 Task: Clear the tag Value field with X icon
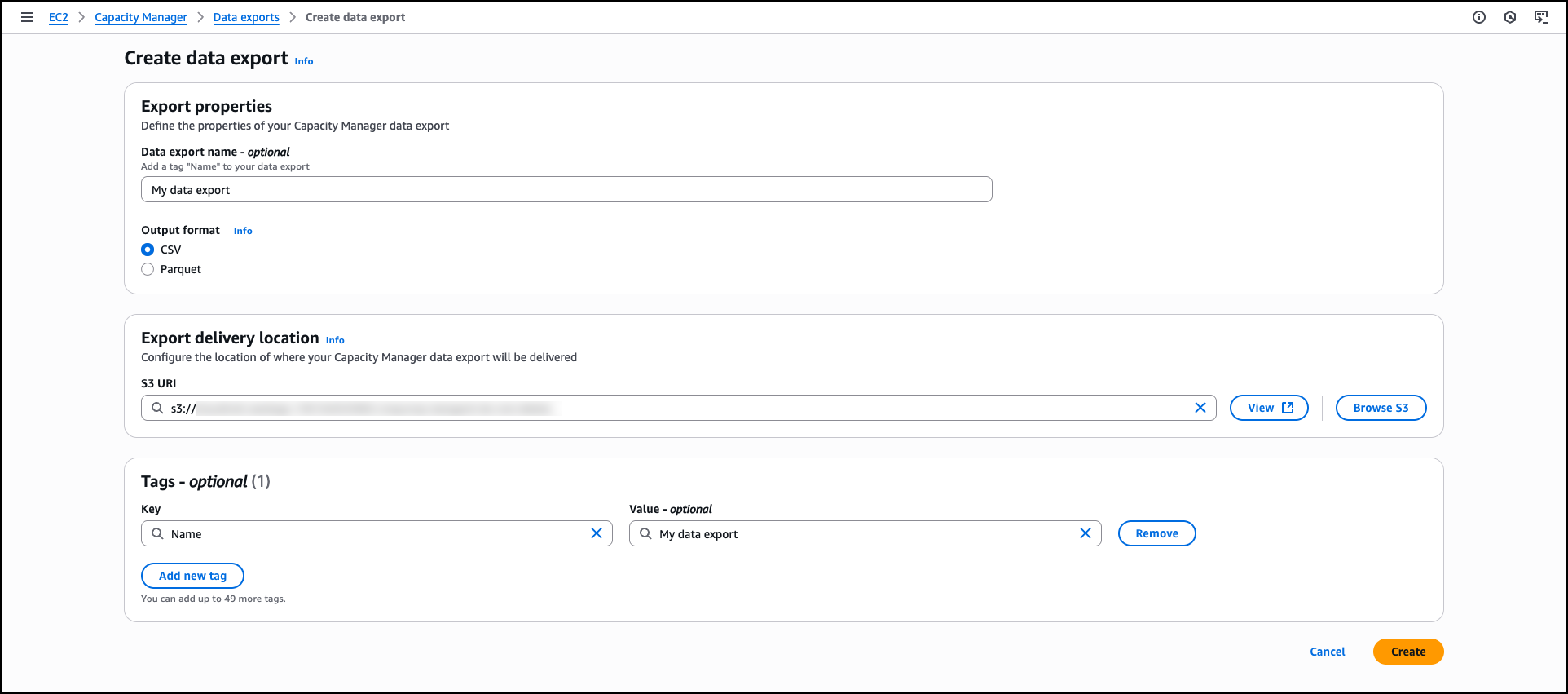pyautogui.click(x=1085, y=533)
